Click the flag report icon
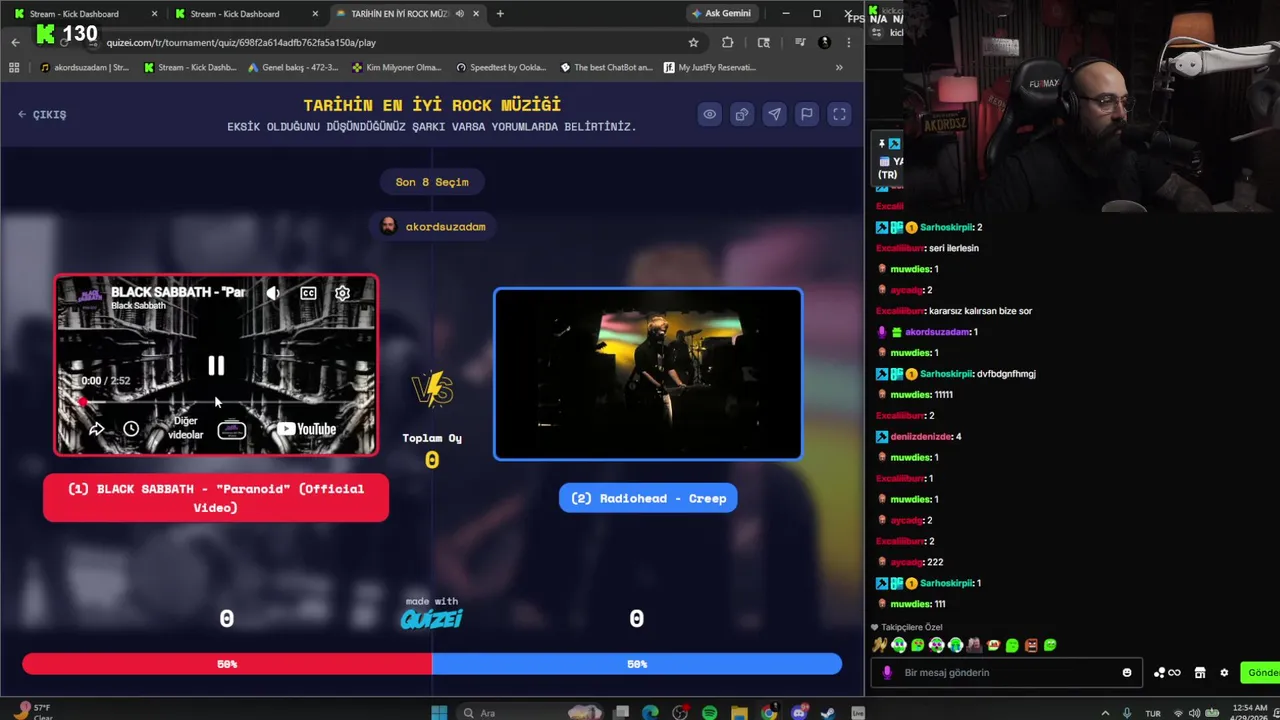This screenshot has width=1280, height=720. 806,114
